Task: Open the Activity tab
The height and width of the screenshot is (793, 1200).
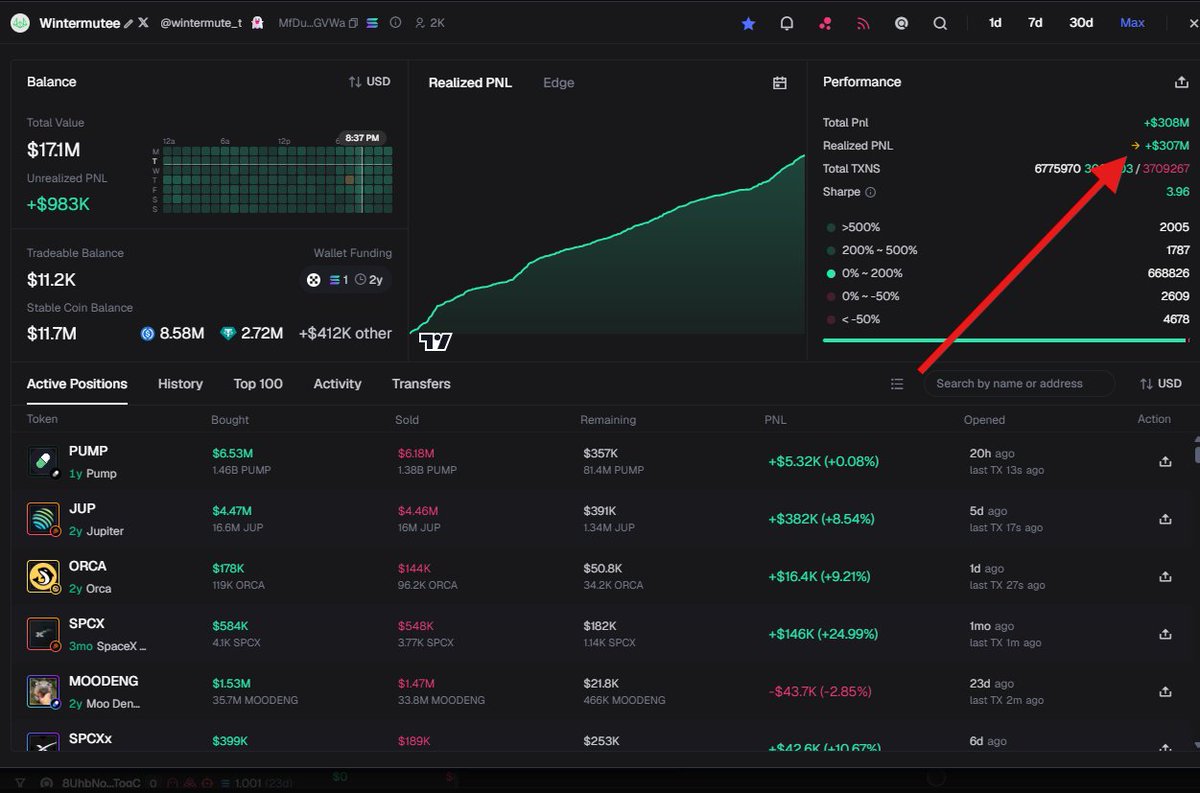Action: (x=337, y=384)
